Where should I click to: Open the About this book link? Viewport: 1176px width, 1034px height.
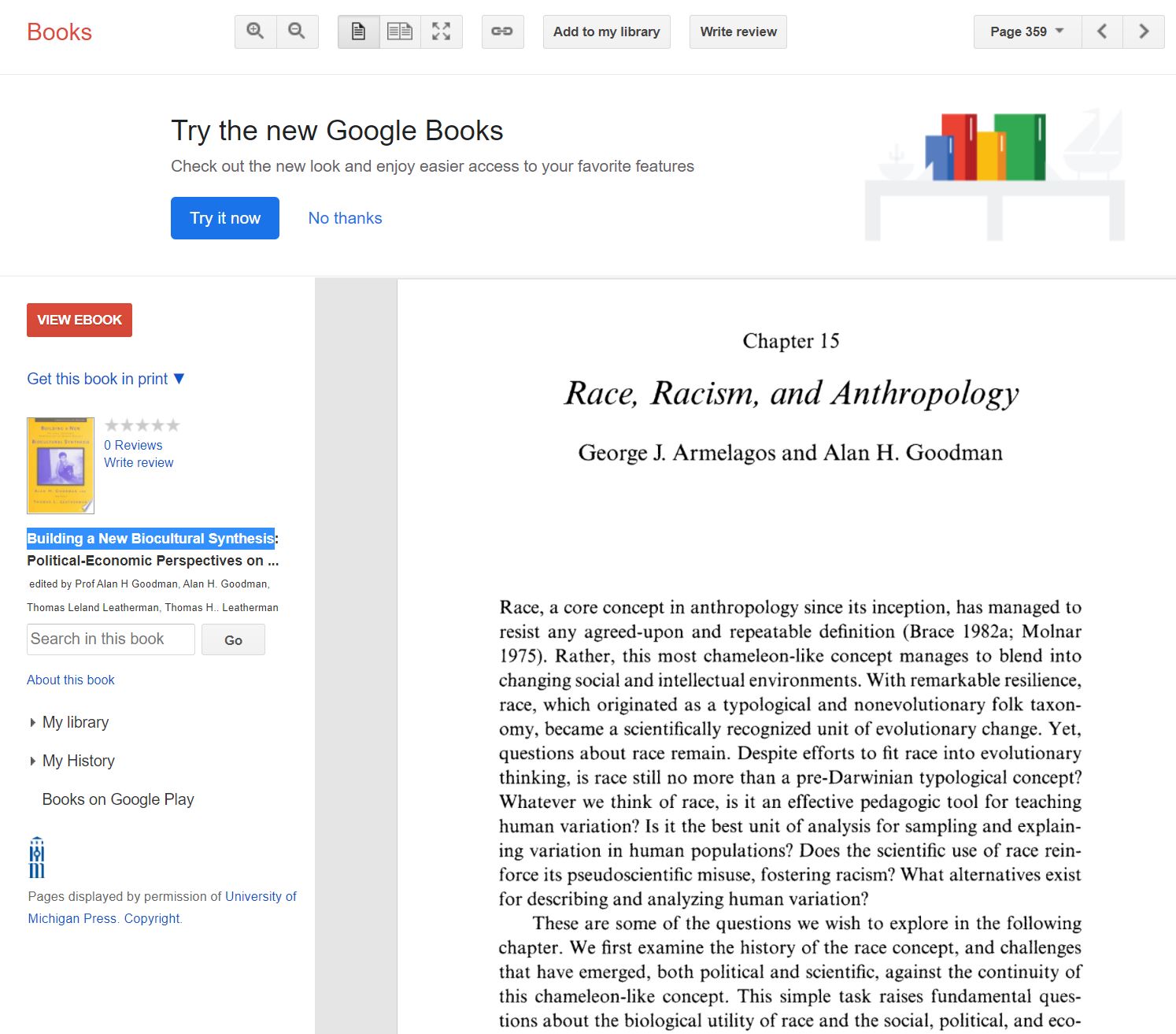pyautogui.click(x=71, y=680)
